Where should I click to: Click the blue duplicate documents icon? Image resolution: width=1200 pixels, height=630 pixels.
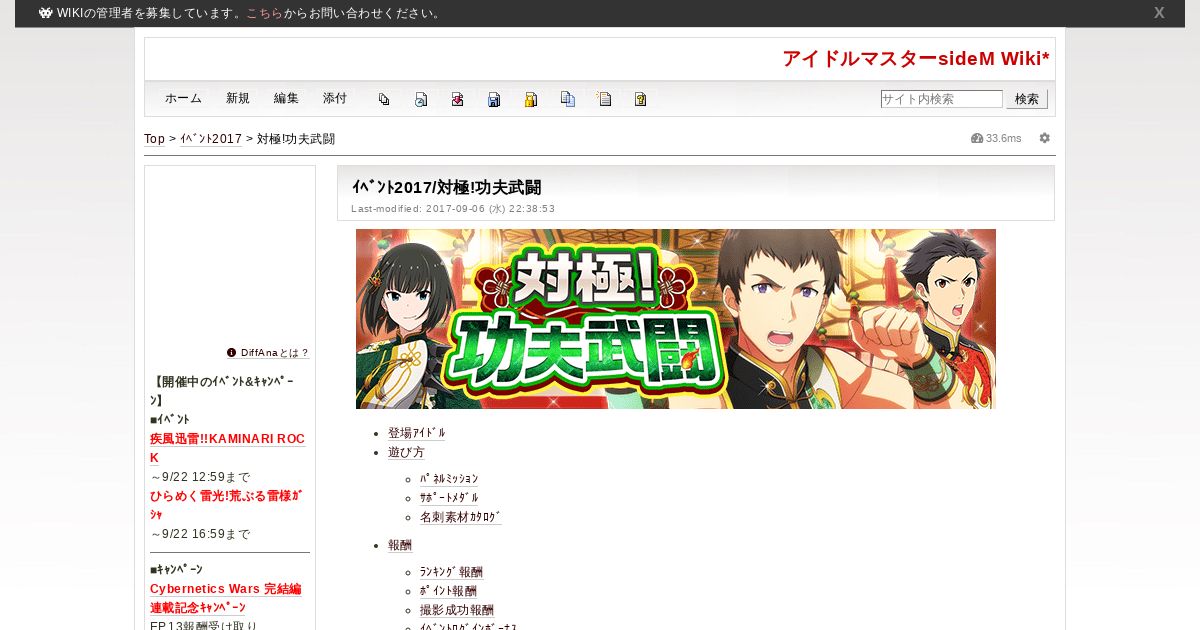(x=568, y=99)
